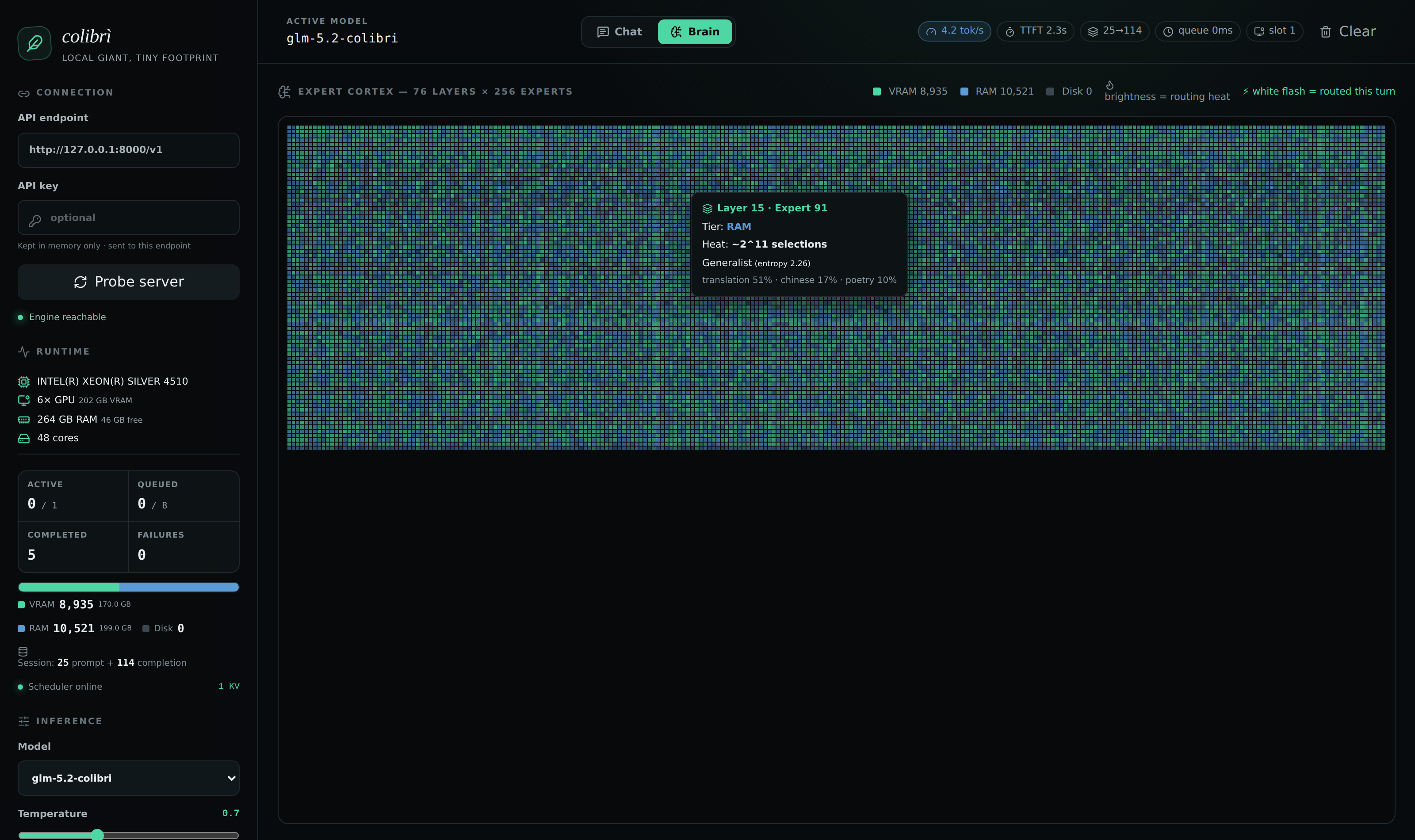The width and height of the screenshot is (1415, 840).
Task: Switch to the Chat tab
Action: [x=620, y=32]
